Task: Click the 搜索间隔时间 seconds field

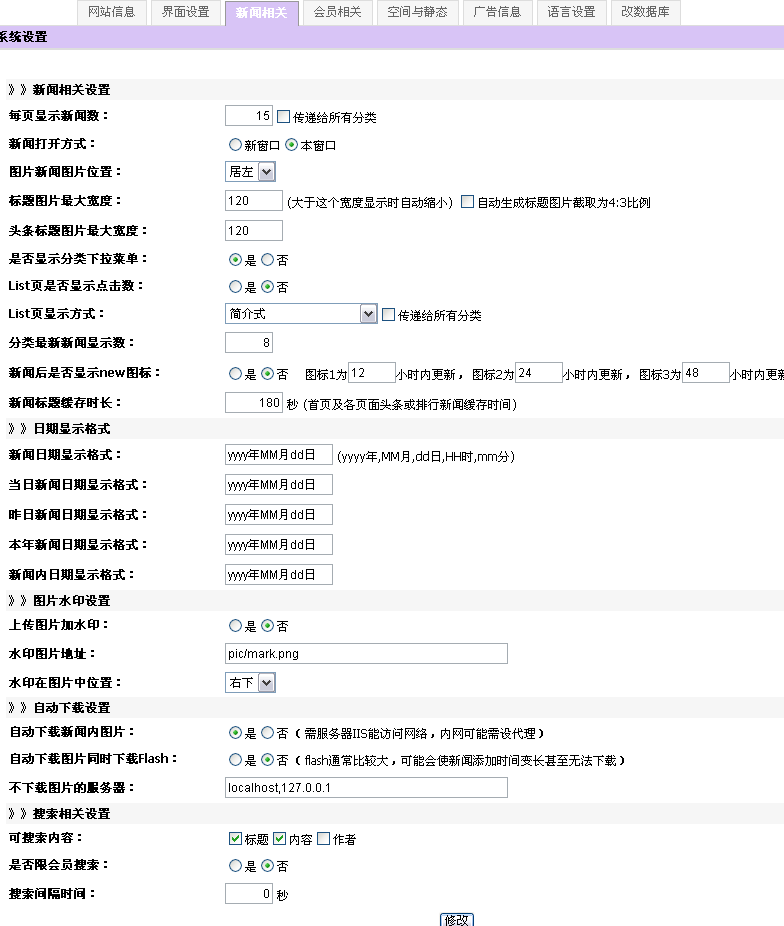Action: [x=249, y=894]
